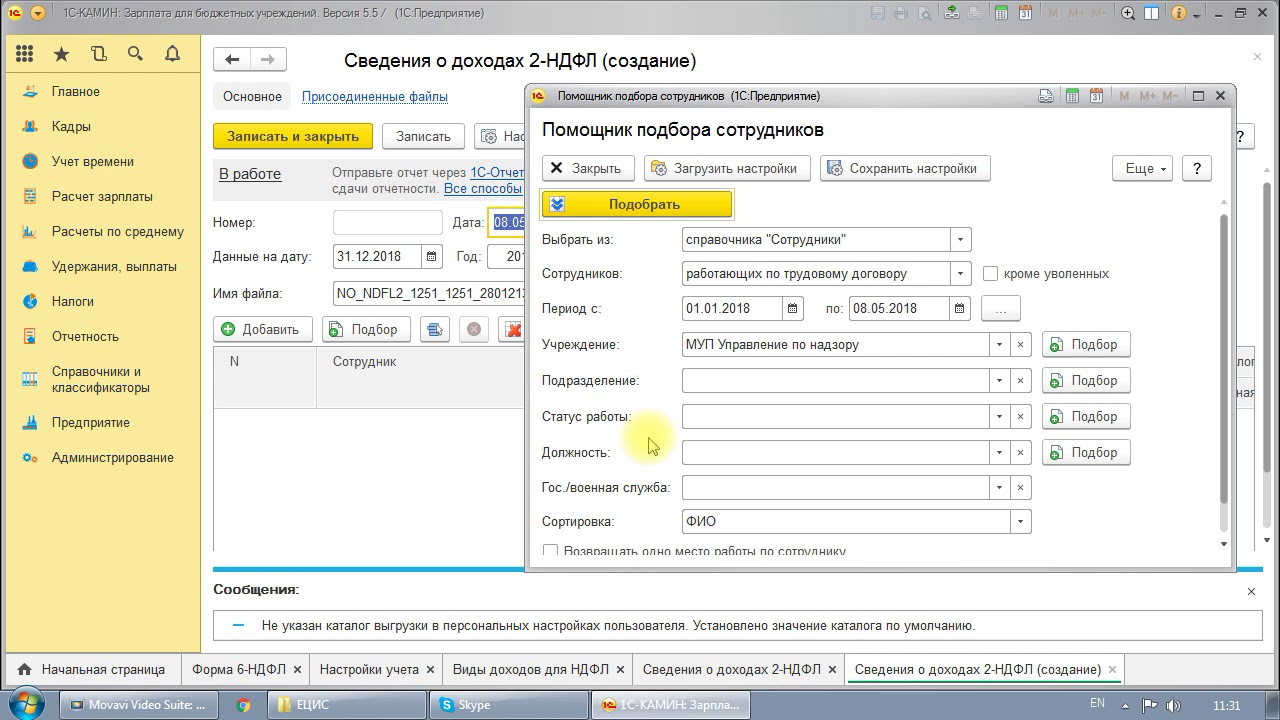The width and height of the screenshot is (1280, 720).
Task: Open the help question mark in Помощник
Action: [1197, 169]
